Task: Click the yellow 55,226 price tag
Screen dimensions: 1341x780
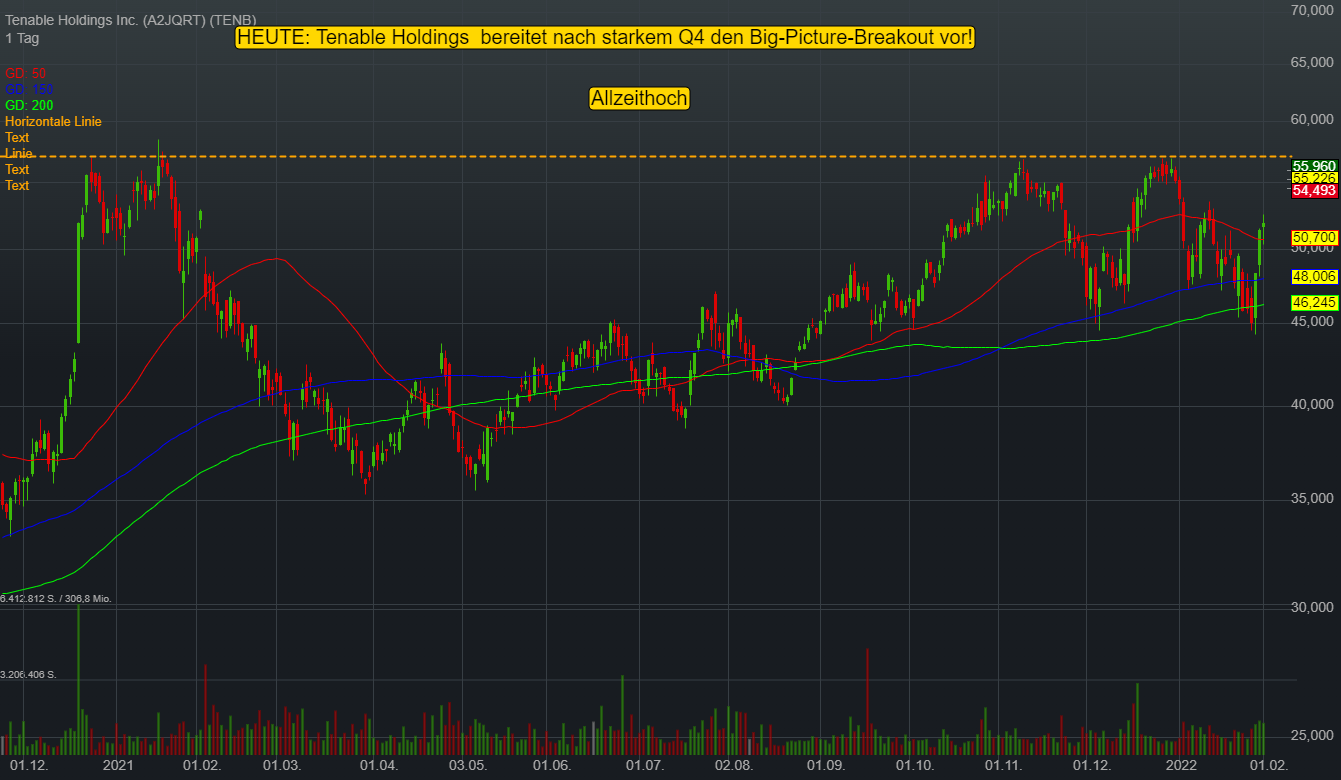Action: point(1314,178)
